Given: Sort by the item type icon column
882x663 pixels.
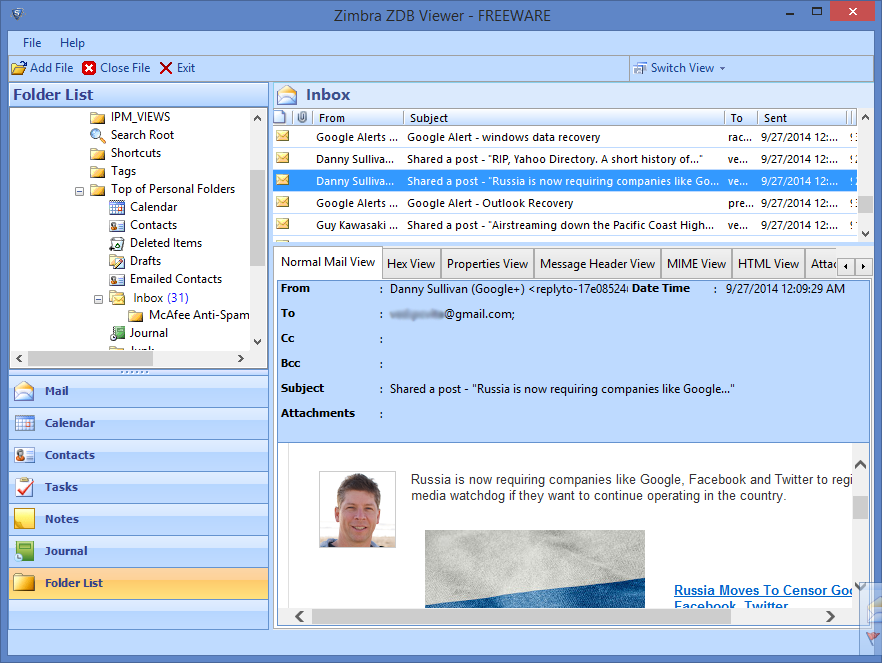Looking at the screenshot, I should coord(282,118).
